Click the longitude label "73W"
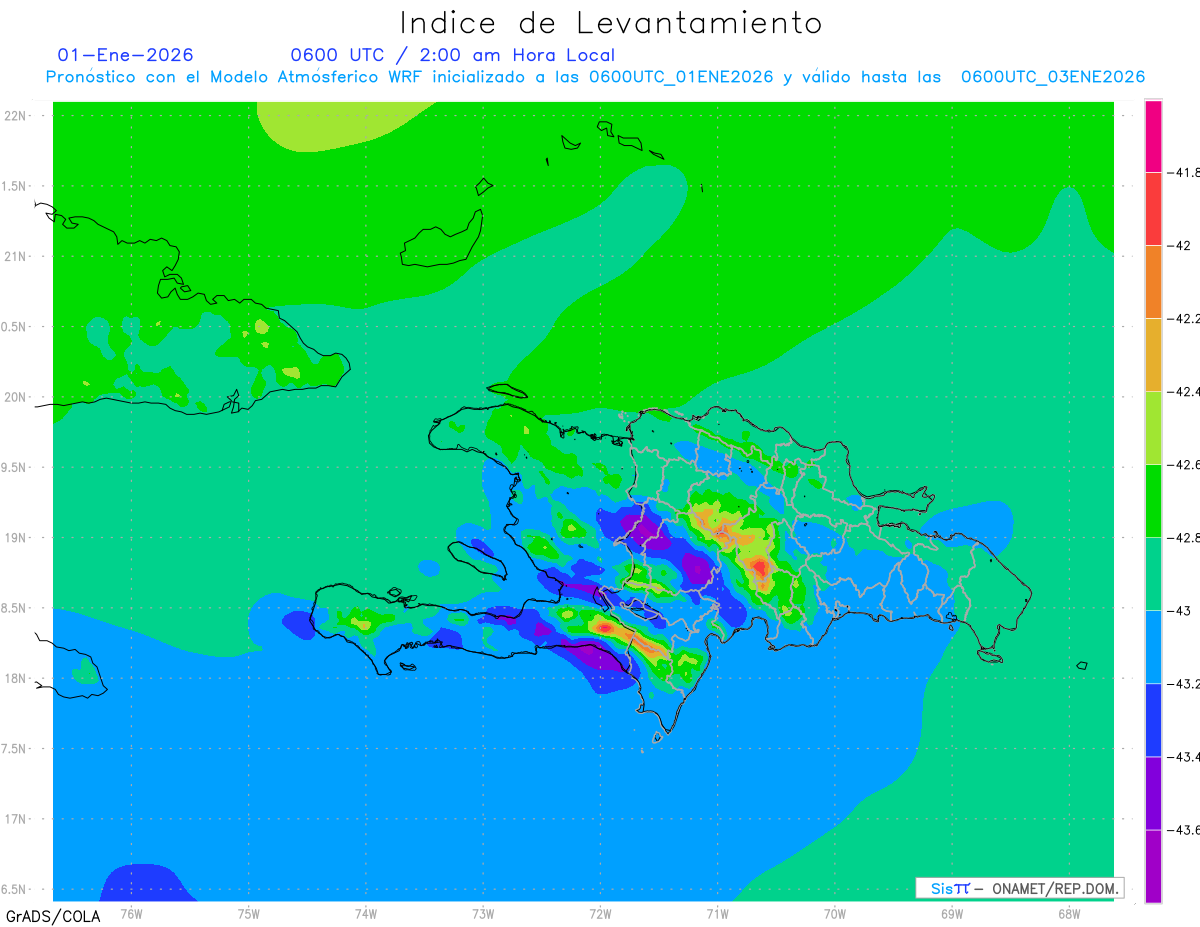 point(483,913)
